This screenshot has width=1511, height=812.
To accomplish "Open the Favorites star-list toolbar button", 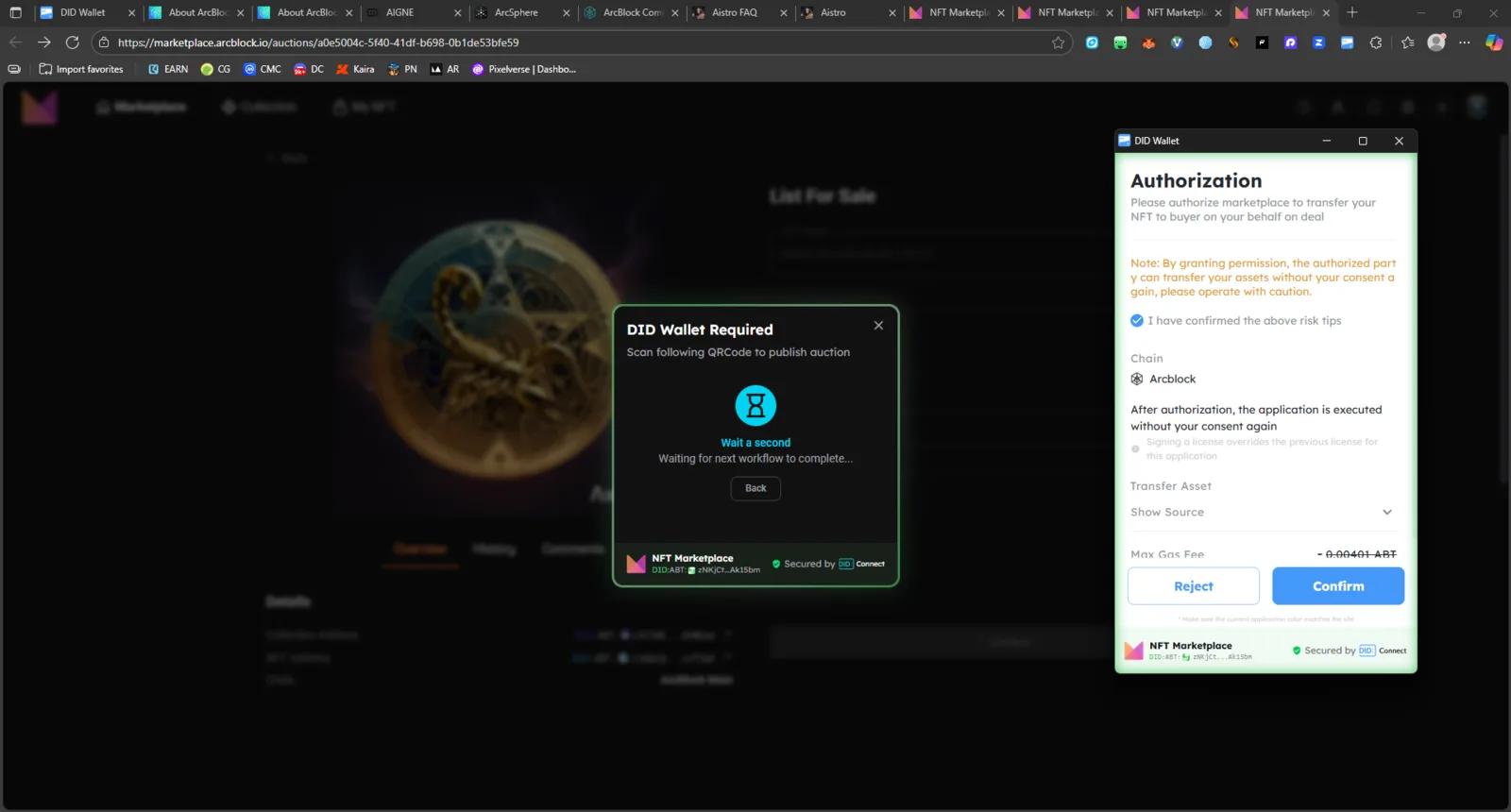I will [1408, 42].
